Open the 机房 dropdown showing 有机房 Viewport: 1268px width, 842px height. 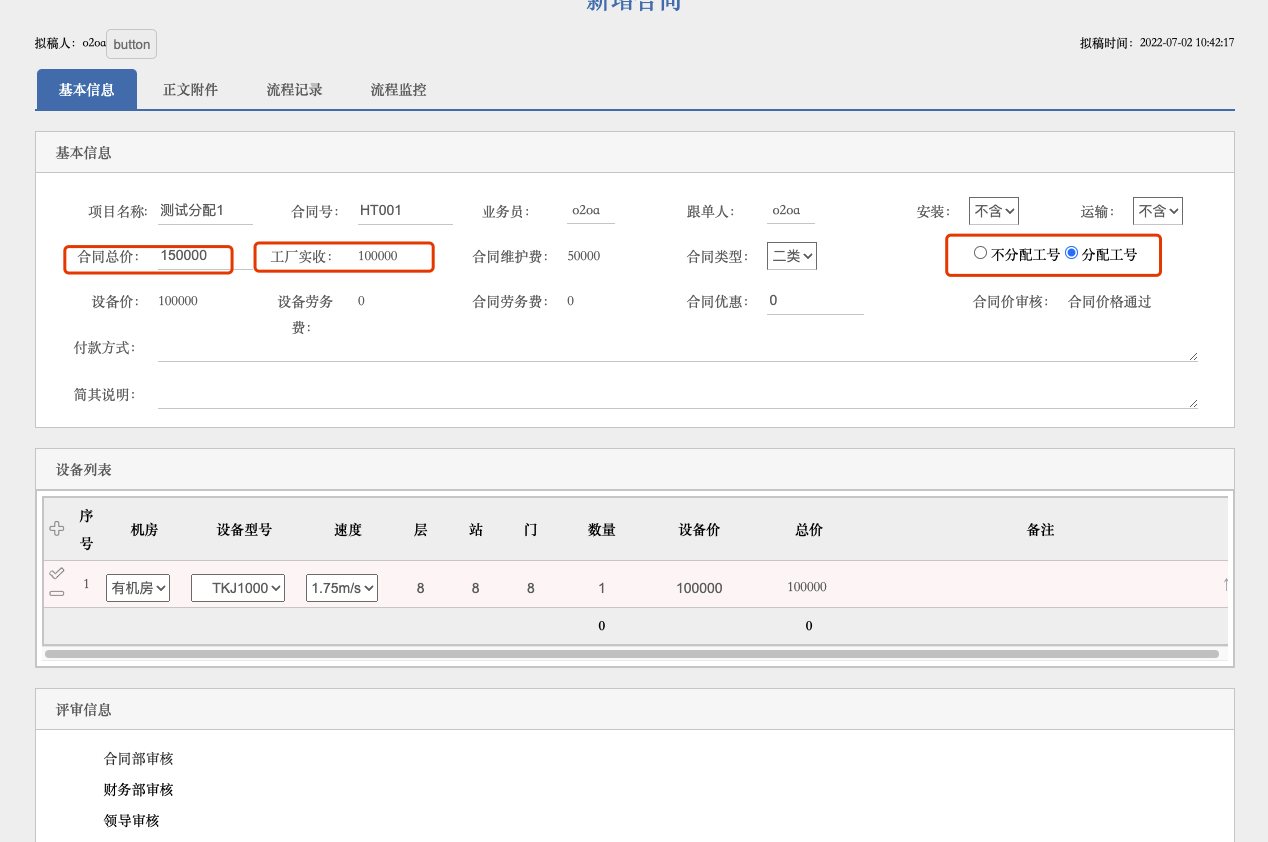tap(138, 588)
